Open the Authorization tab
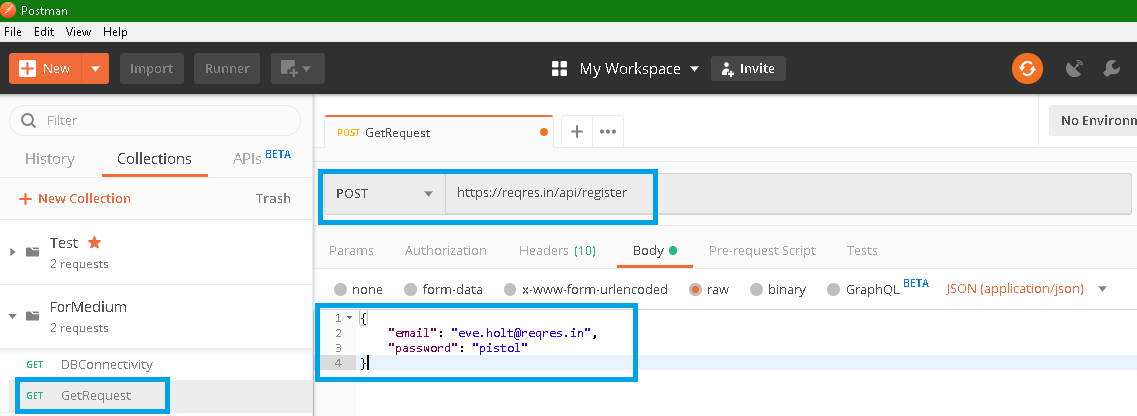Image resolution: width=1137 pixels, height=416 pixels. pyautogui.click(x=446, y=251)
